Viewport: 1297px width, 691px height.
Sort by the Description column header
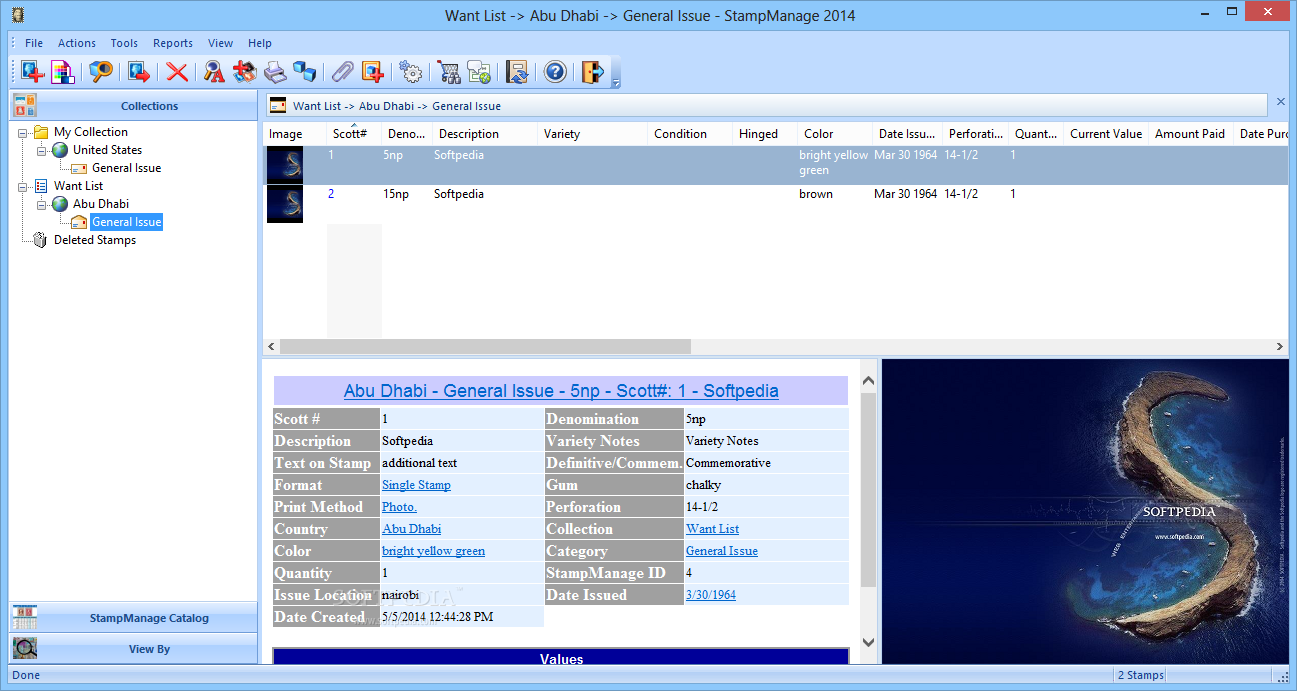pyautogui.click(x=485, y=134)
